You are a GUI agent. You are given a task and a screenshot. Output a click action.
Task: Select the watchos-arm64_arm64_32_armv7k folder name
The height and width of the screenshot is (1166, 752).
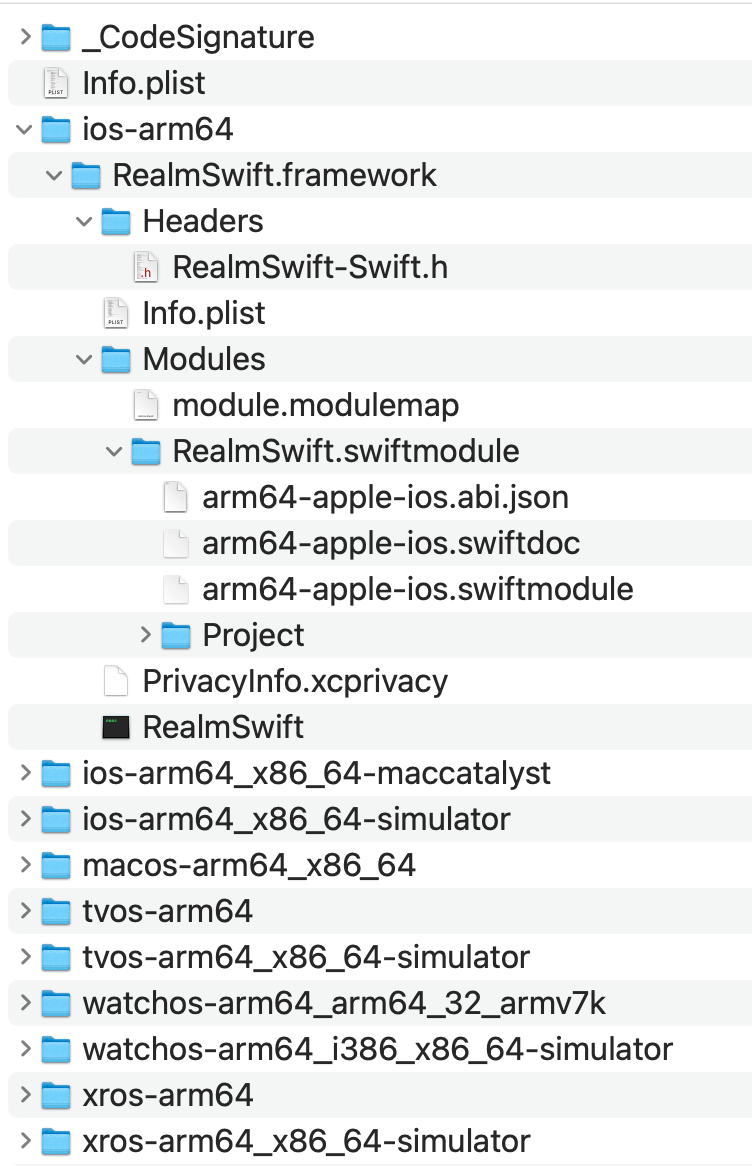point(344,1005)
